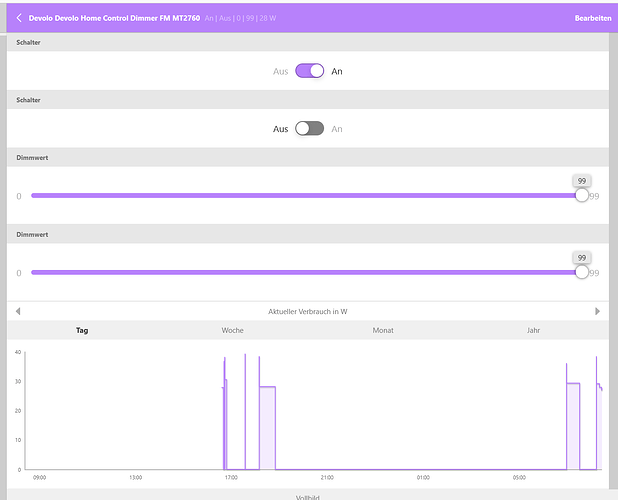Click the consumption block after 17:00 in chart

click(267, 427)
